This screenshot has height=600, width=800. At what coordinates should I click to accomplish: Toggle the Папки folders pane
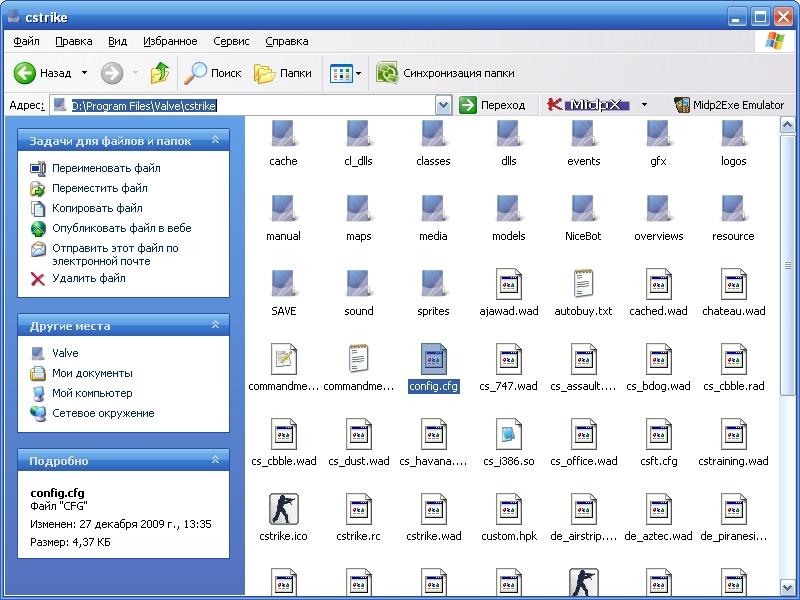pyautogui.click(x=282, y=73)
